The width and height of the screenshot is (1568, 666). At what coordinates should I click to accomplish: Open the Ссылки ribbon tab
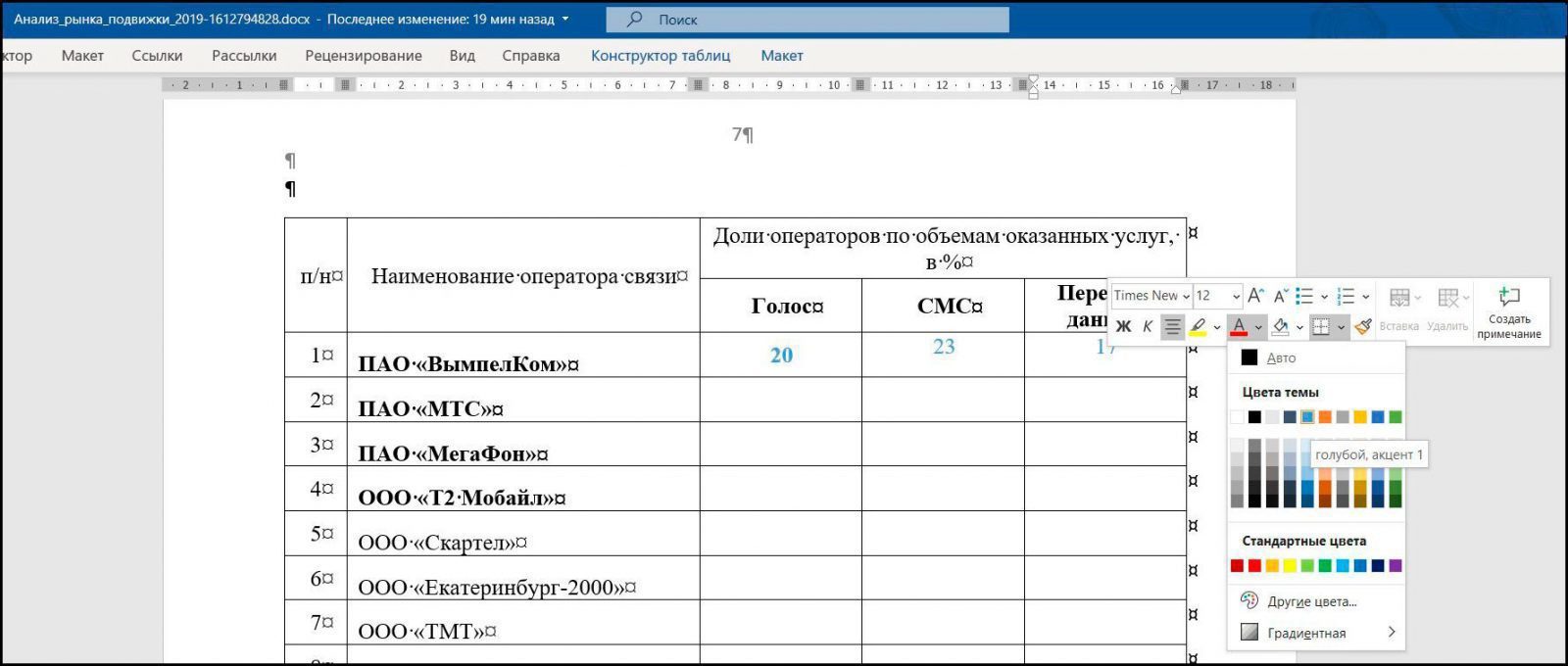(157, 56)
